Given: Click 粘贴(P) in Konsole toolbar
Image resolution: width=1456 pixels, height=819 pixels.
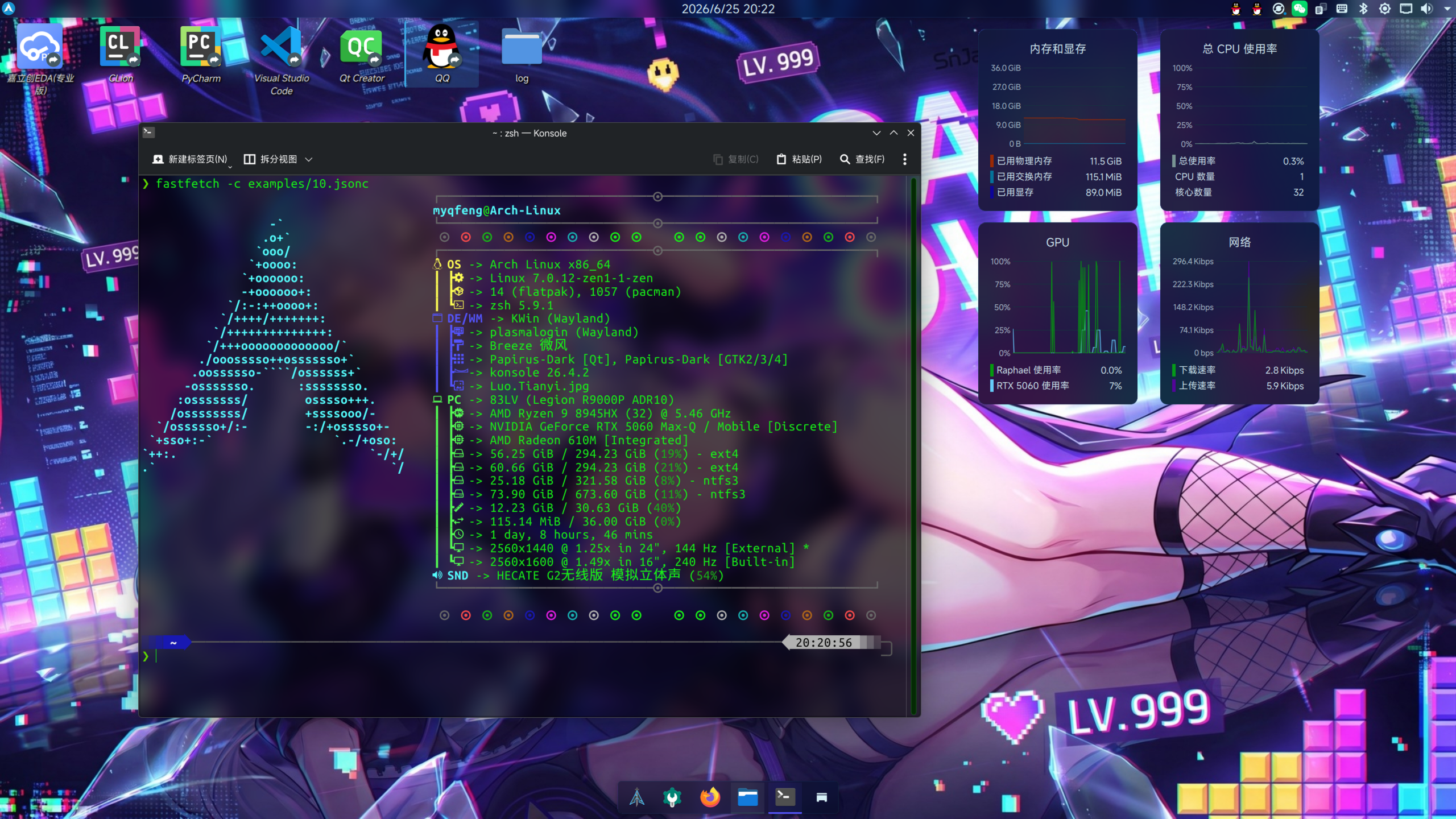Looking at the screenshot, I should (x=799, y=159).
